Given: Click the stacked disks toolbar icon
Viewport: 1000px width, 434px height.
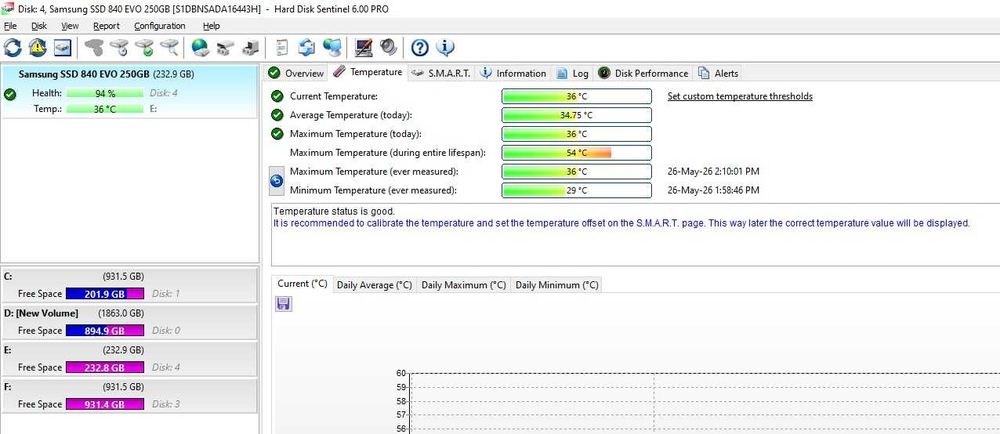Looking at the screenshot, I should (x=225, y=47).
